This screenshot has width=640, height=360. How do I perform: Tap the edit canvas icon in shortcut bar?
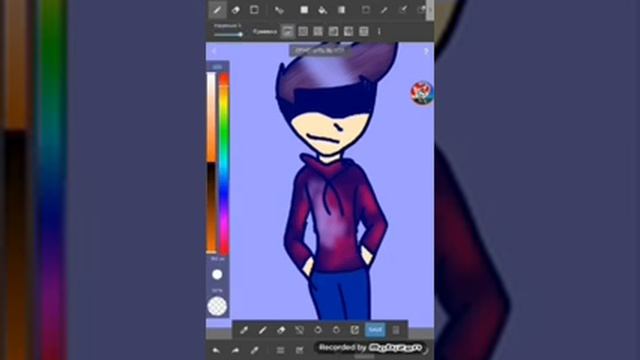click(354, 330)
